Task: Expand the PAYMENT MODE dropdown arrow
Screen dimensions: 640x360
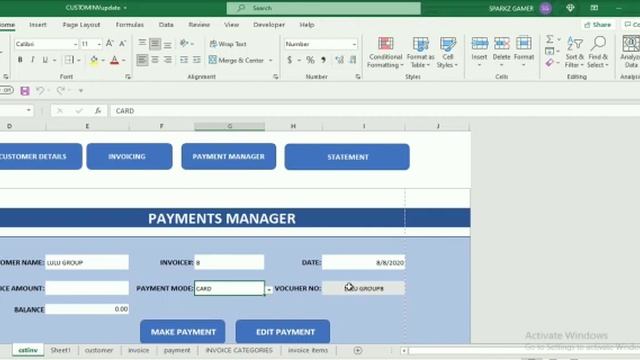Action: [x=269, y=290]
